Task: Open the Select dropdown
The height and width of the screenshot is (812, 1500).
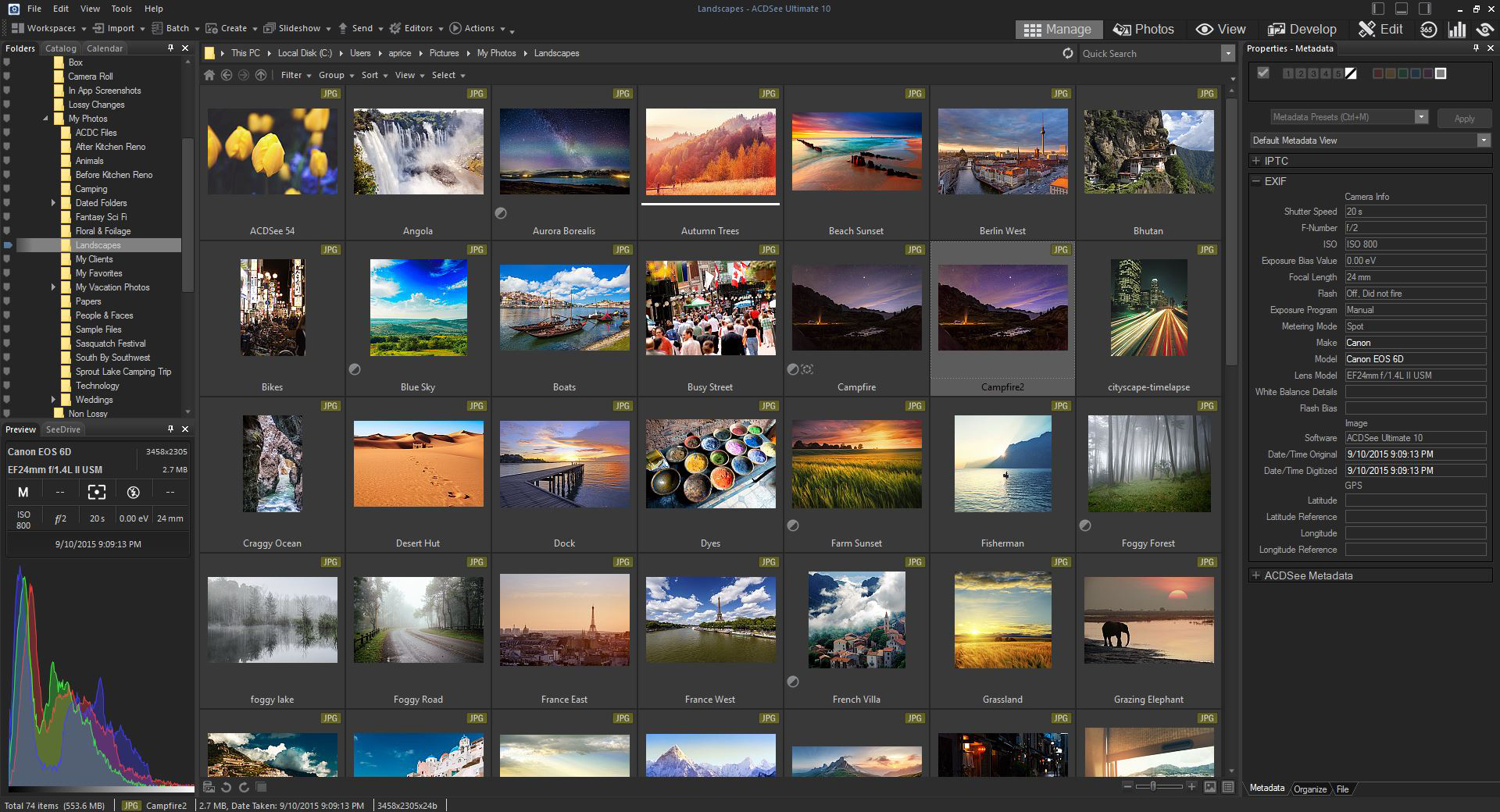Action: (448, 75)
